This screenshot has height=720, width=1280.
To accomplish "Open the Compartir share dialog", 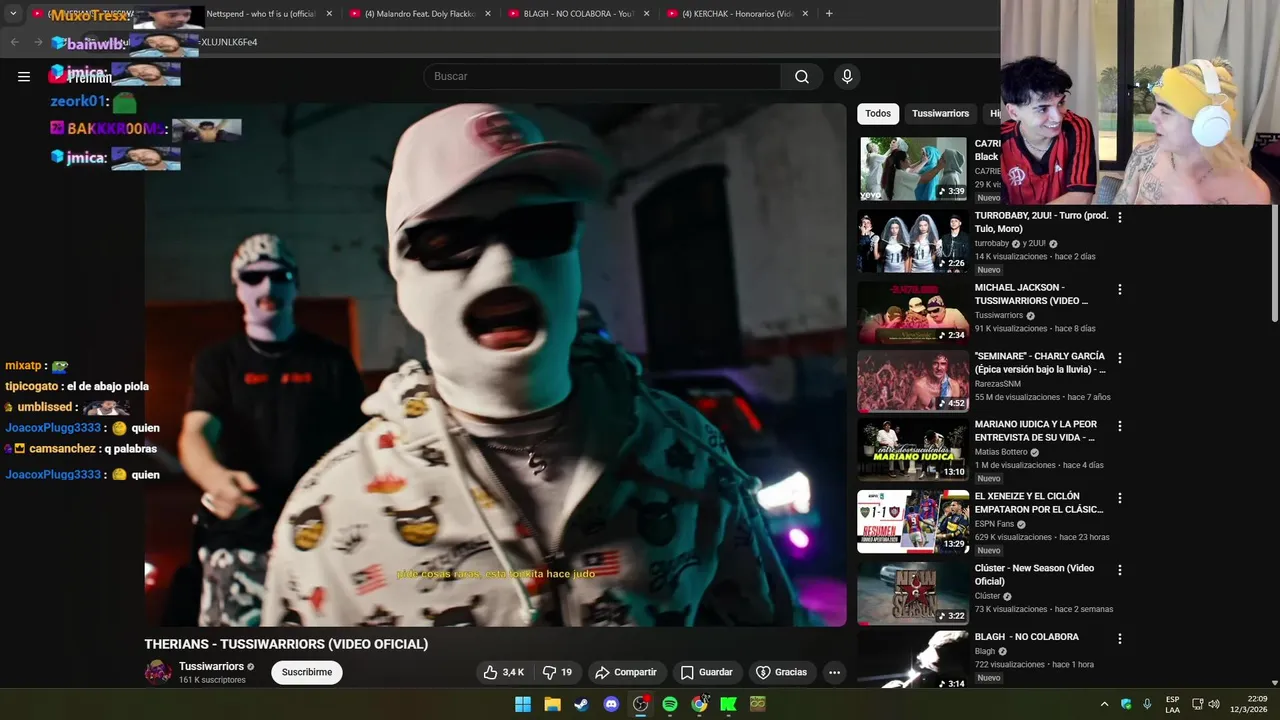I will (626, 672).
